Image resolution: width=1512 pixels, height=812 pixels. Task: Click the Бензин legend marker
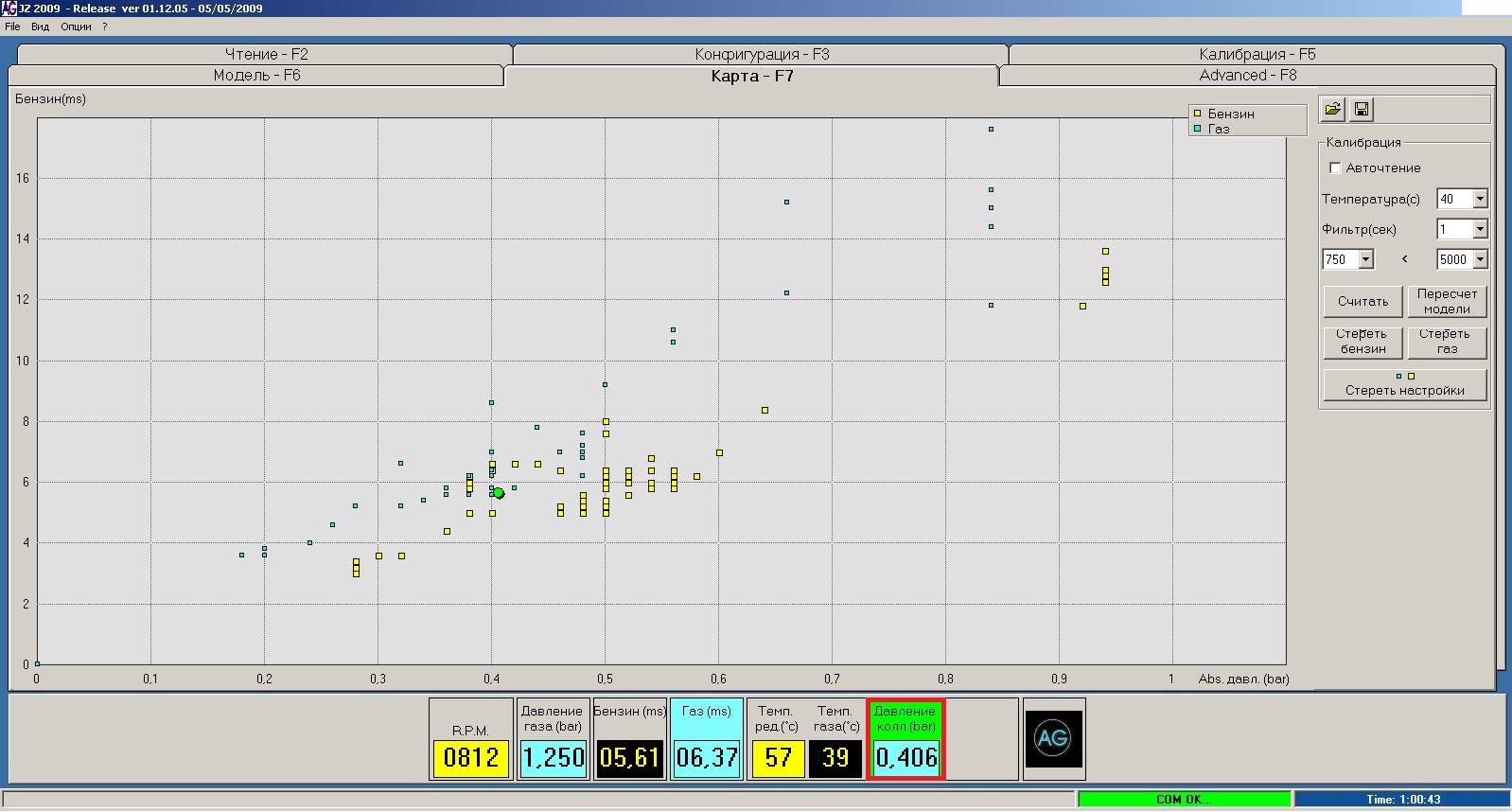pos(1198,114)
